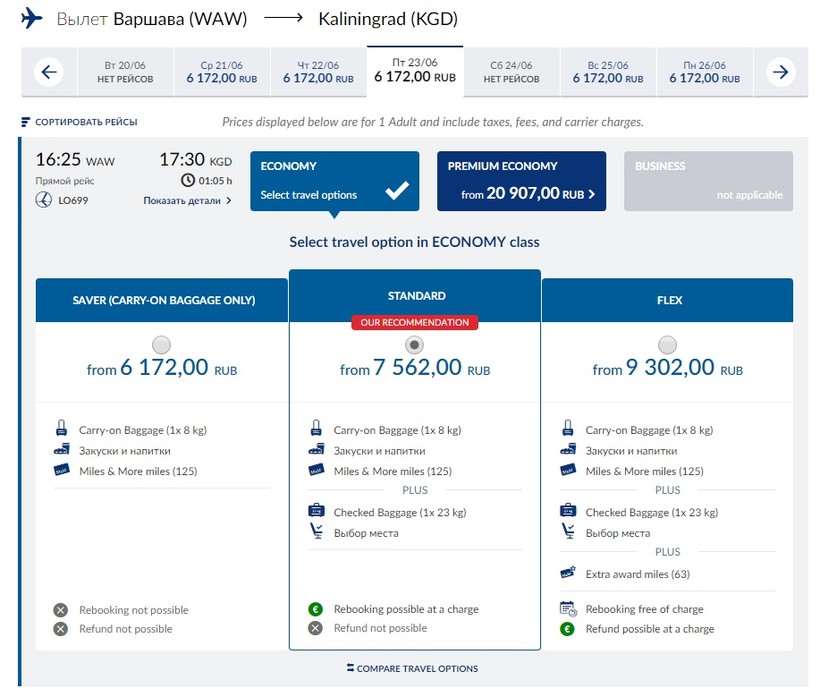Click the extra award miles icon
Screen dimensions: 820x697
(x=568, y=574)
